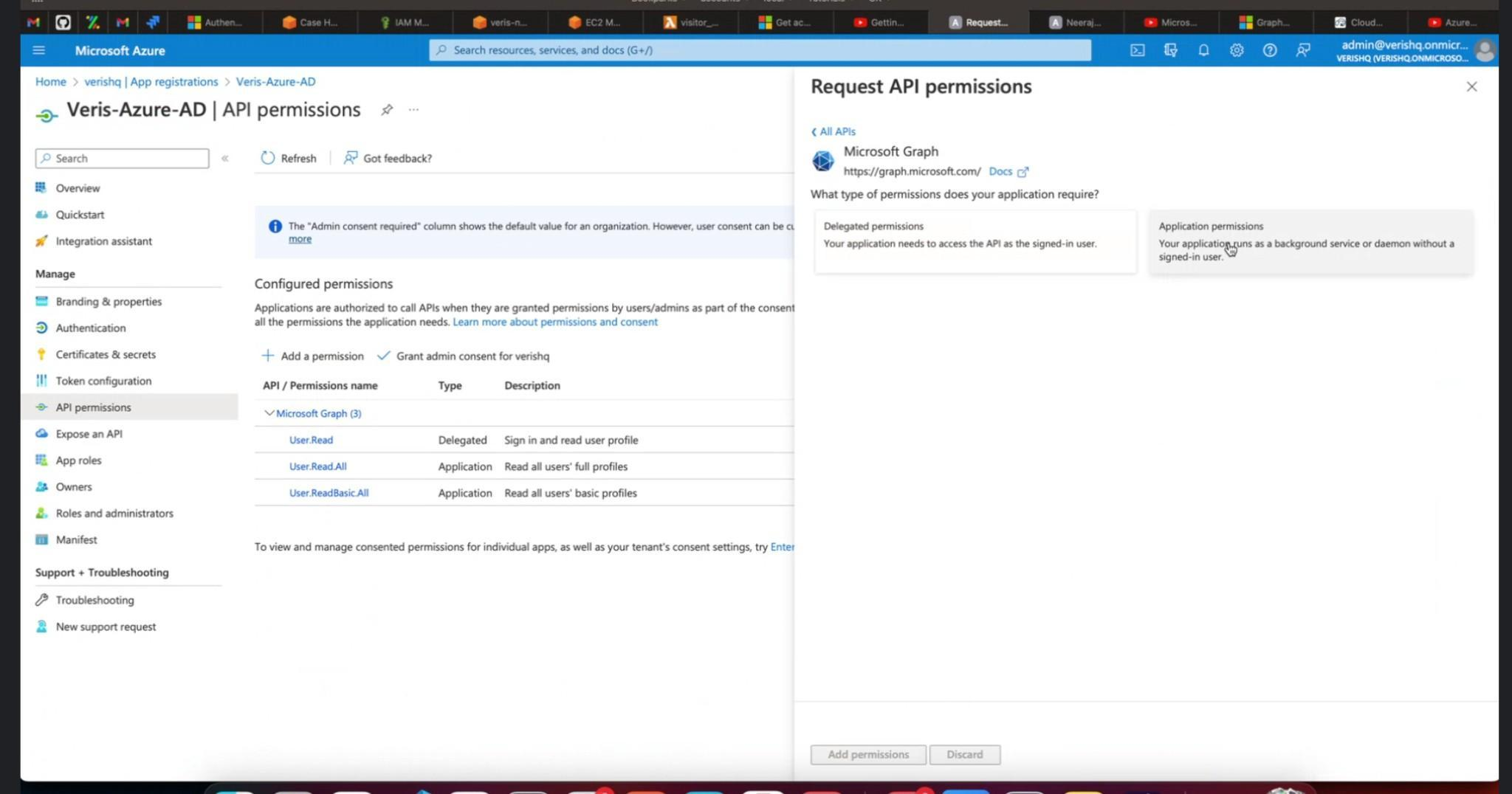Open Token configuration menu item
Image resolution: width=1512 pixels, height=794 pixels.
tap(103, 381)
